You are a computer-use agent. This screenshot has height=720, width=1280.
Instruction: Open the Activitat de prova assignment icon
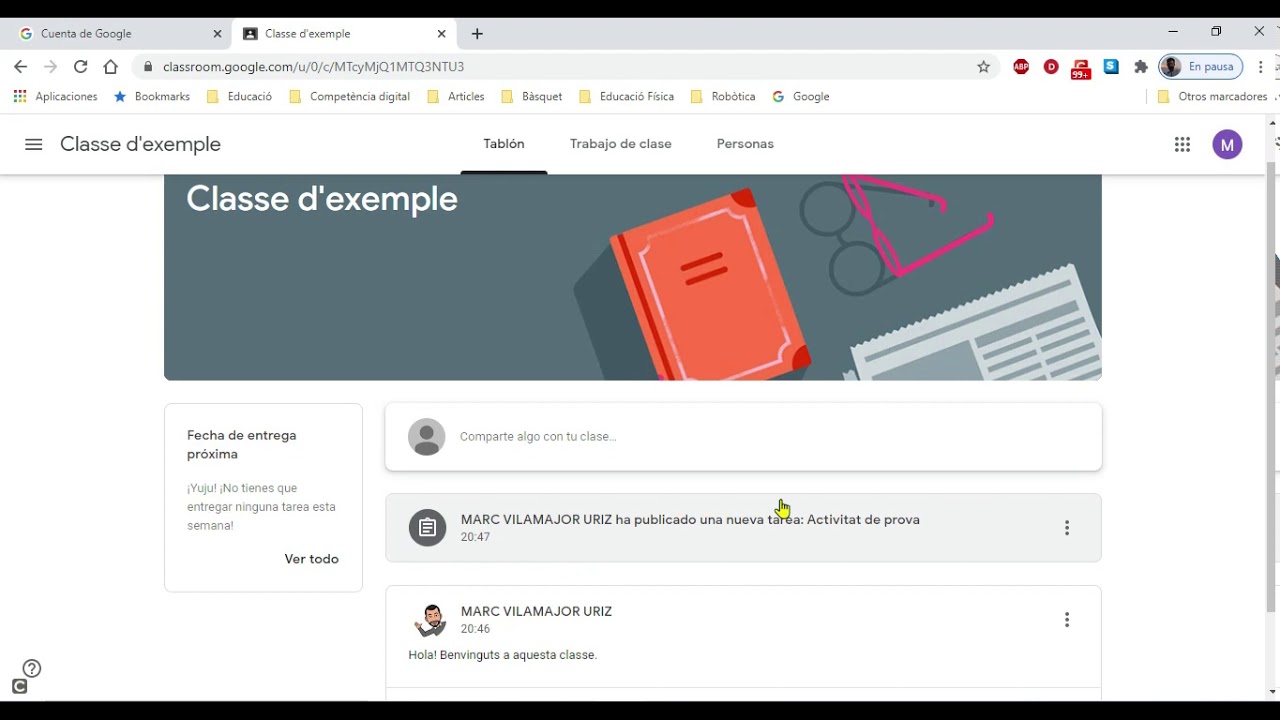pyautogui.click(x=427, y=528)
